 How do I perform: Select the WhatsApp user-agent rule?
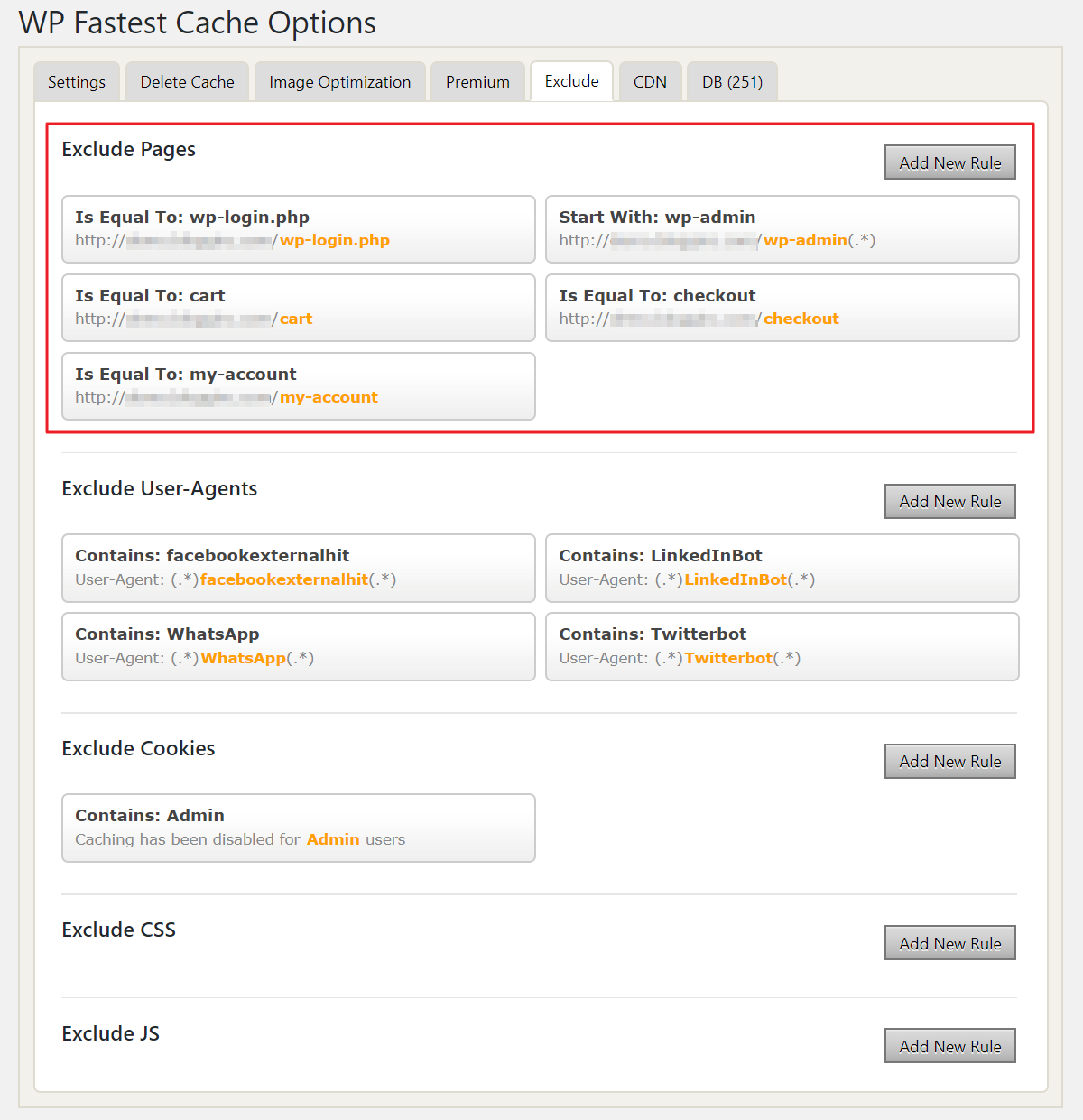[x=298, y=646]
